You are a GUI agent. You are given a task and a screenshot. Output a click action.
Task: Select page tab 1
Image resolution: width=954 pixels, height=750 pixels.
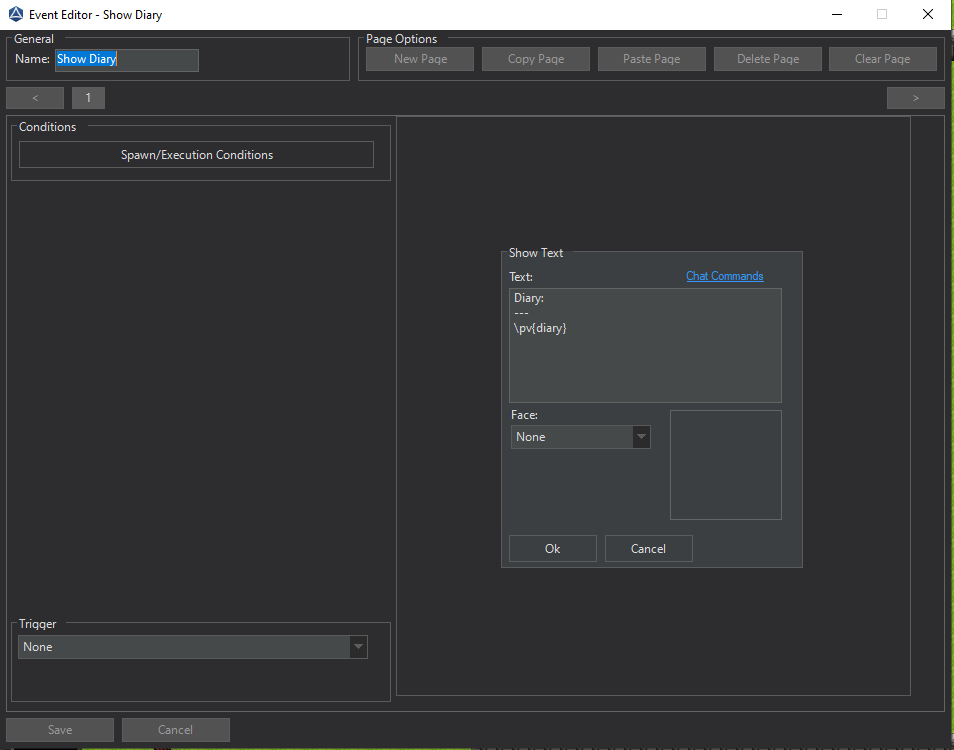tap(88, 98)
